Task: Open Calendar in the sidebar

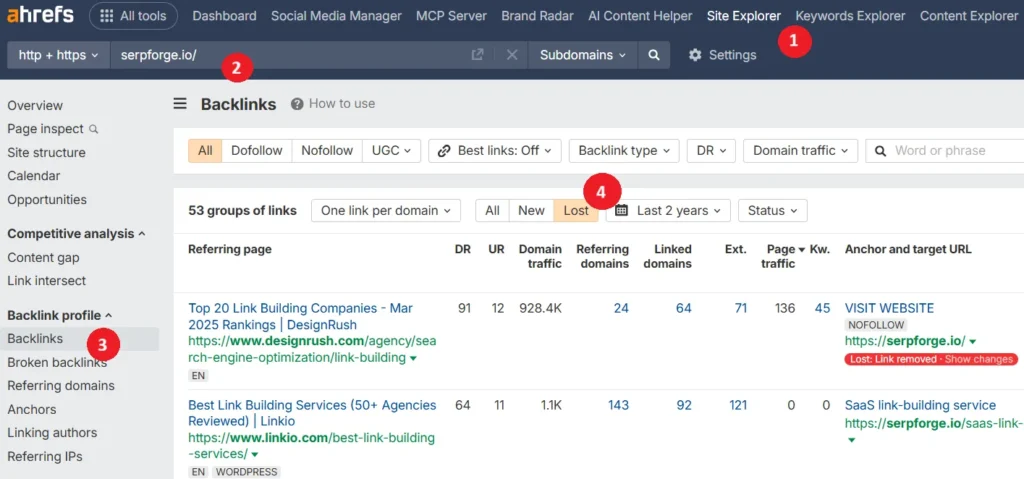Action: tap(34, 176)
